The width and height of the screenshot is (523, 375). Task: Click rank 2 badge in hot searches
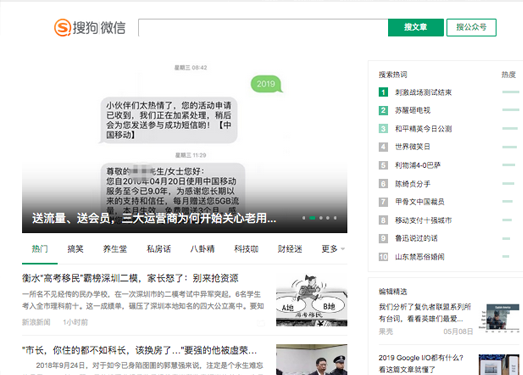383,110
